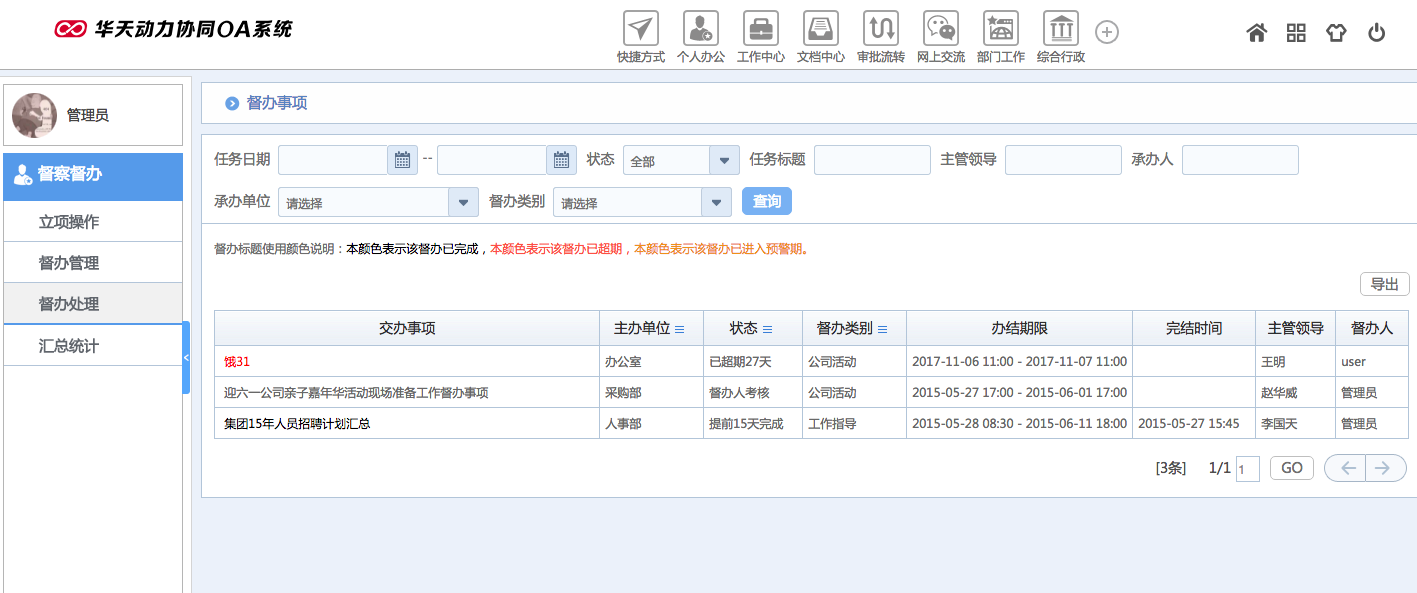Open the start date calendar picker
The image size is (1417, 593).
402,160
